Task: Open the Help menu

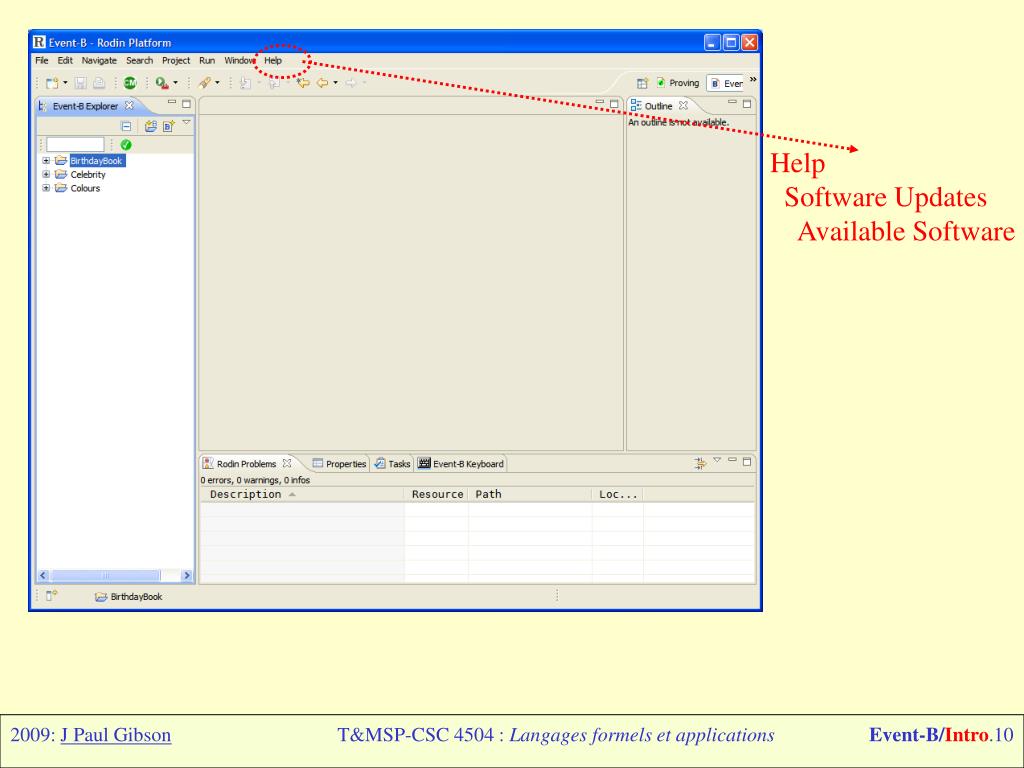Action: 273,61
